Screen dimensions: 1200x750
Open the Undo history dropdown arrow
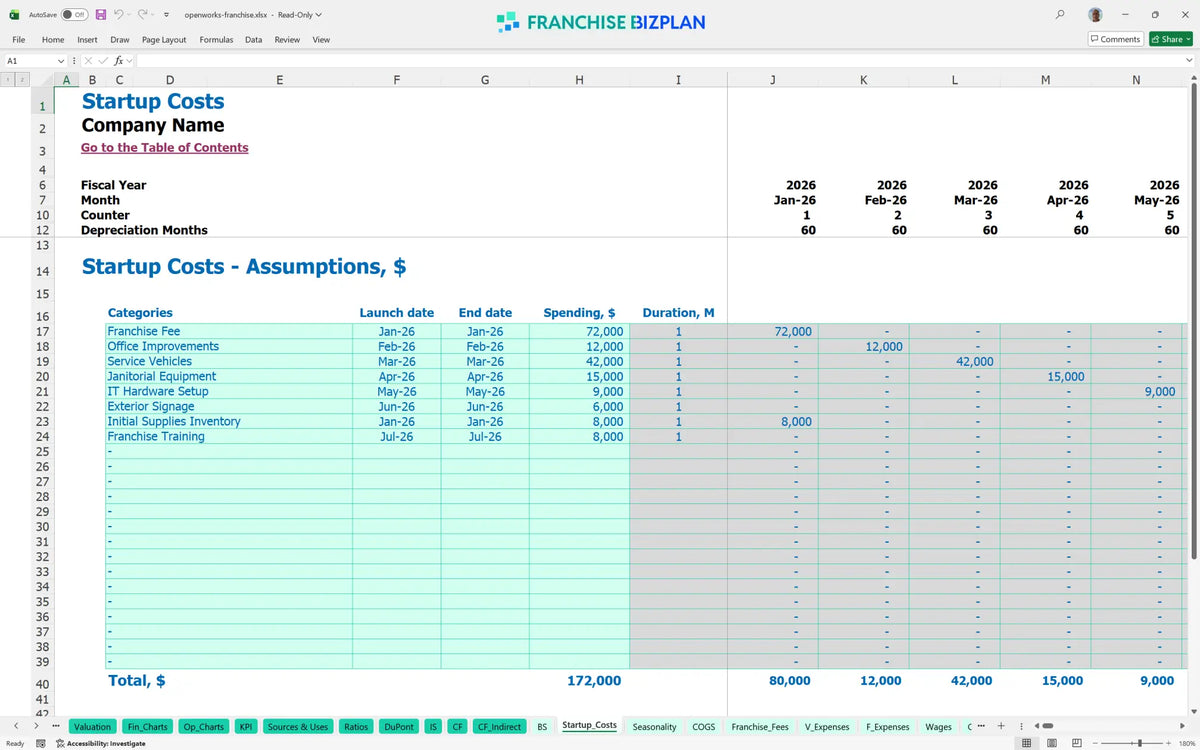130,15
